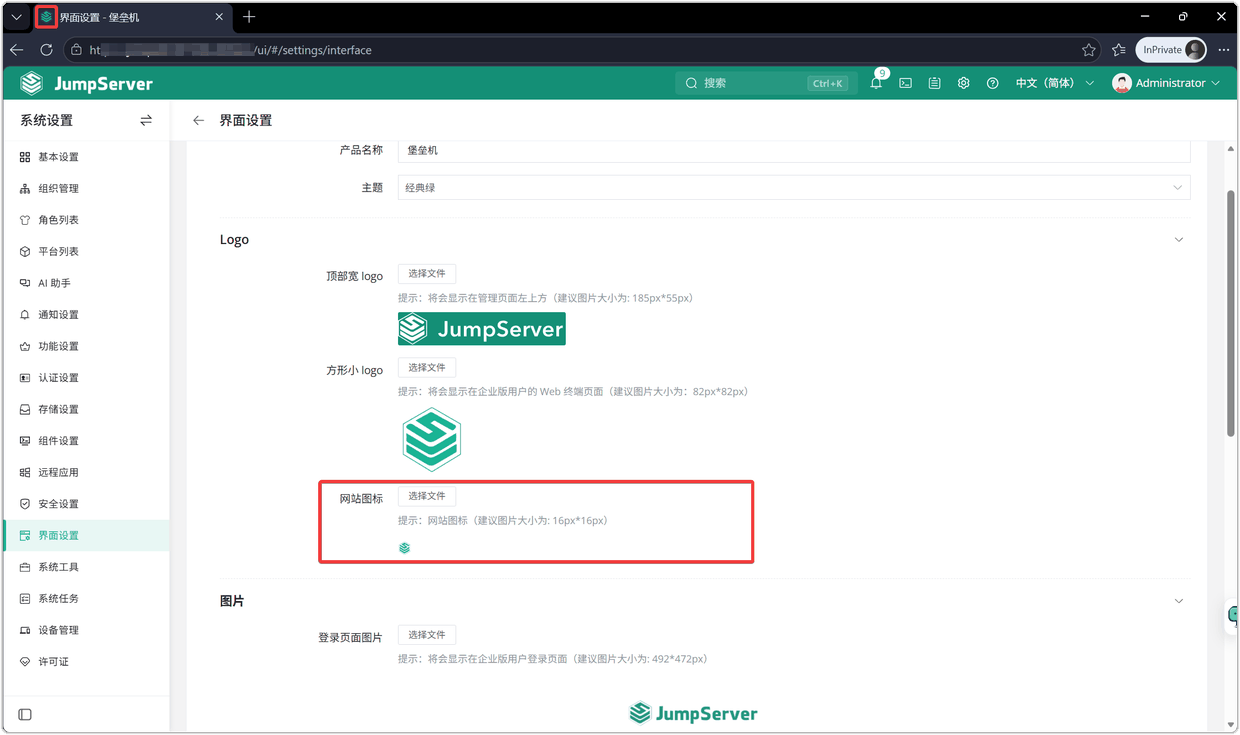The height and width of the screenshot is (735, 1240).
Task: Click the 产品名称 input field
Action: pyautogui.click(x=794, y=150)
